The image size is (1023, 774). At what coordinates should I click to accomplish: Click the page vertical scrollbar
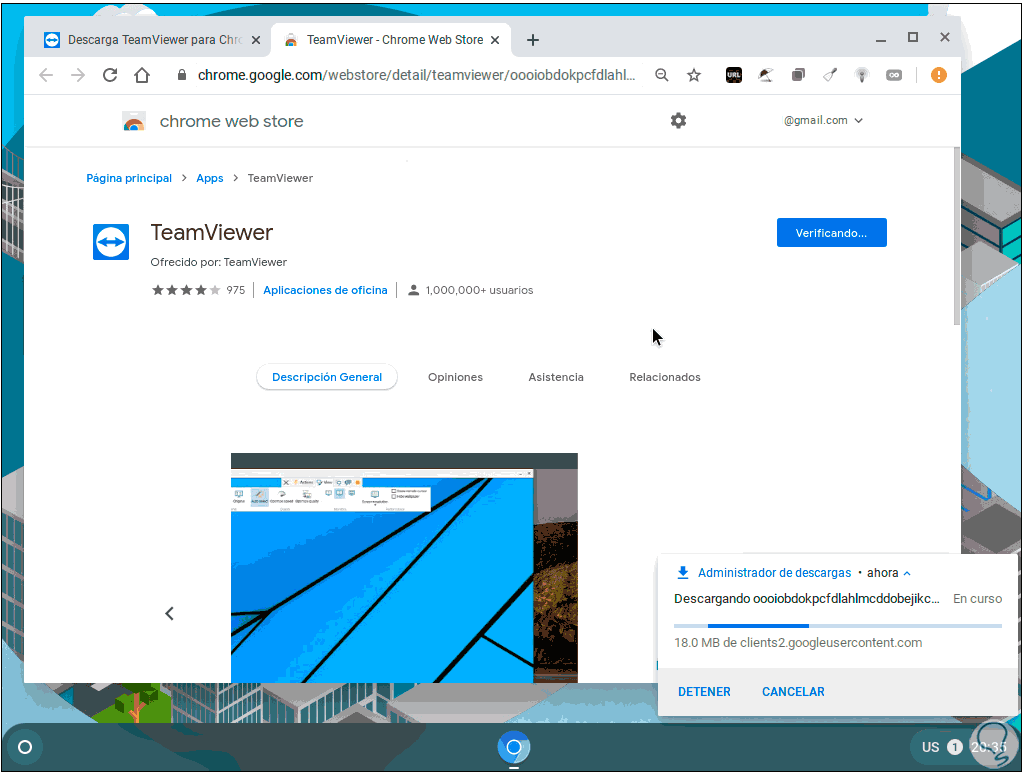(956, 236)
